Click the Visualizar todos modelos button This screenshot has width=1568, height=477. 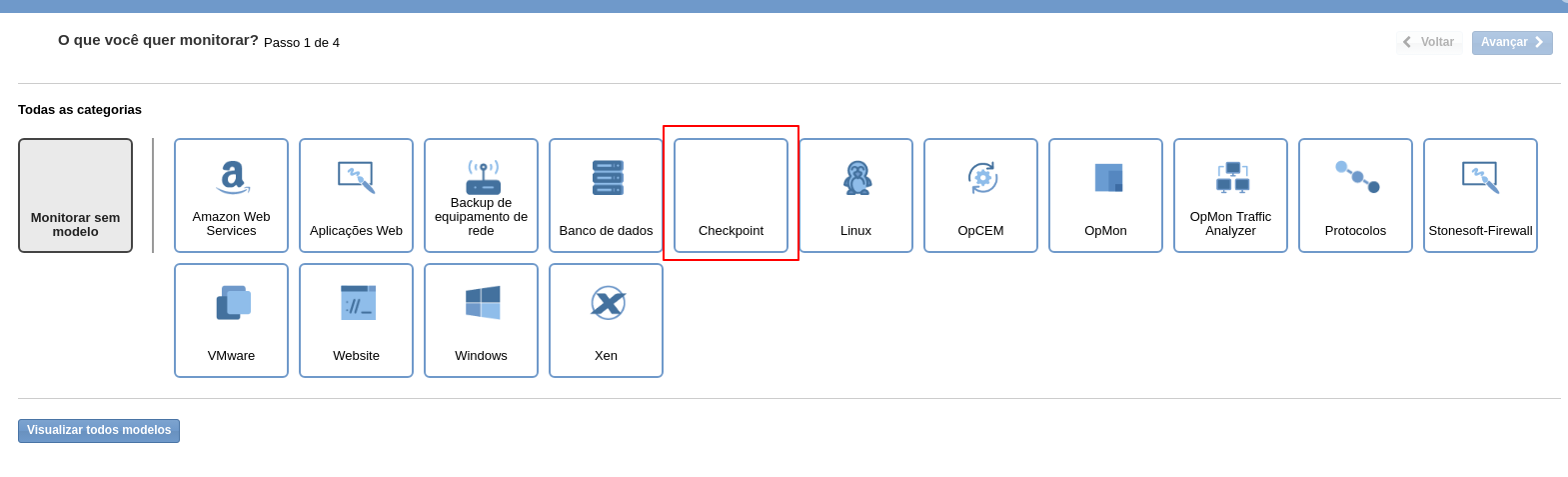click(99, 431)
